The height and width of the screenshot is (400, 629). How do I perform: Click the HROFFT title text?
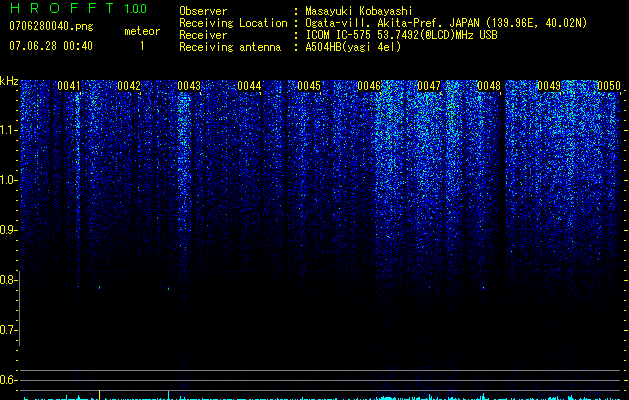61,8
